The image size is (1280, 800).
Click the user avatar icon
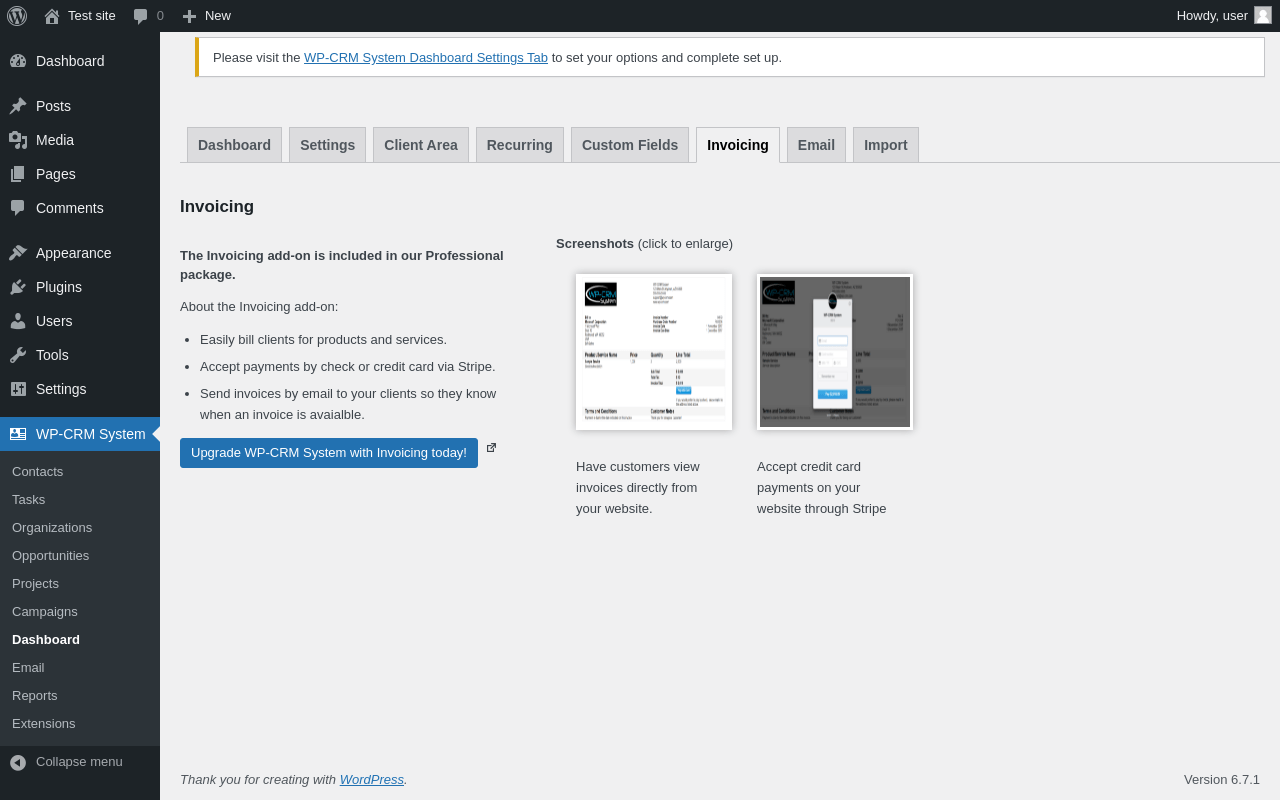click(1263, 15)
